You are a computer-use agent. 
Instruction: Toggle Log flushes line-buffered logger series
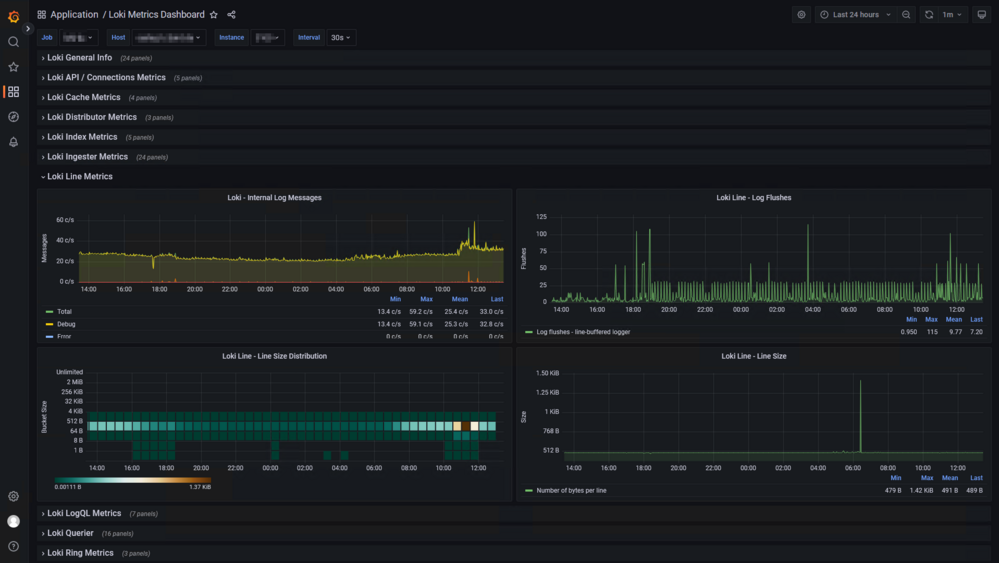[583, 332]
